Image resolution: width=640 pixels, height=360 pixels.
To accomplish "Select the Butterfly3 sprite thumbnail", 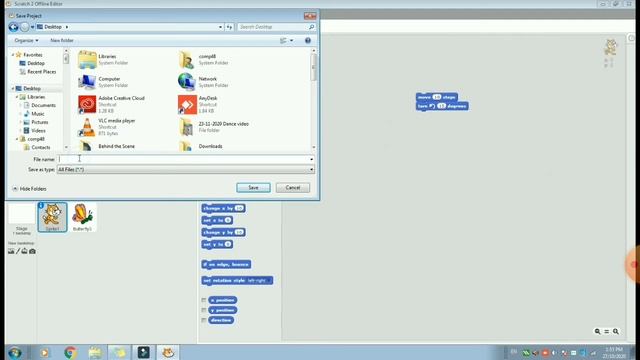I will 82,217.
